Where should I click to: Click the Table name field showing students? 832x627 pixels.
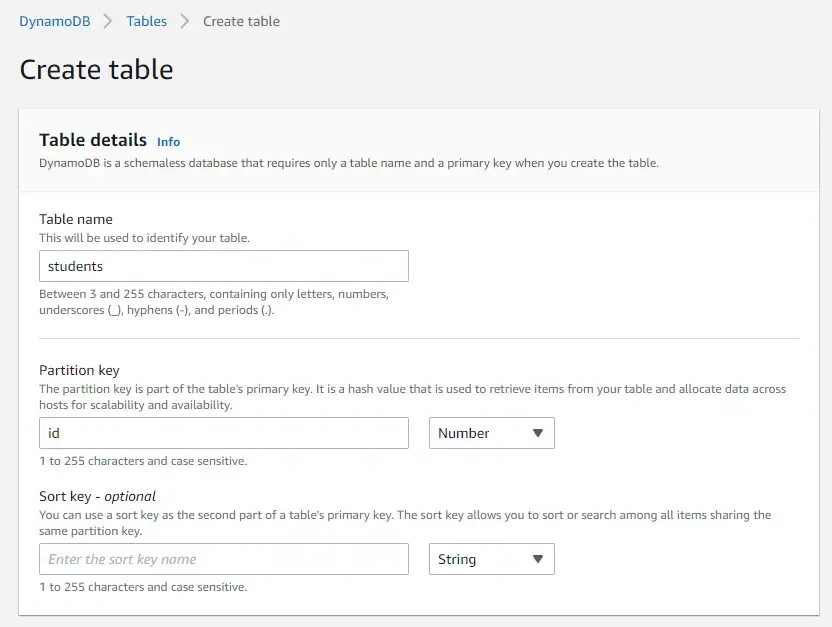pyautogui.click(x=224, y=266)
